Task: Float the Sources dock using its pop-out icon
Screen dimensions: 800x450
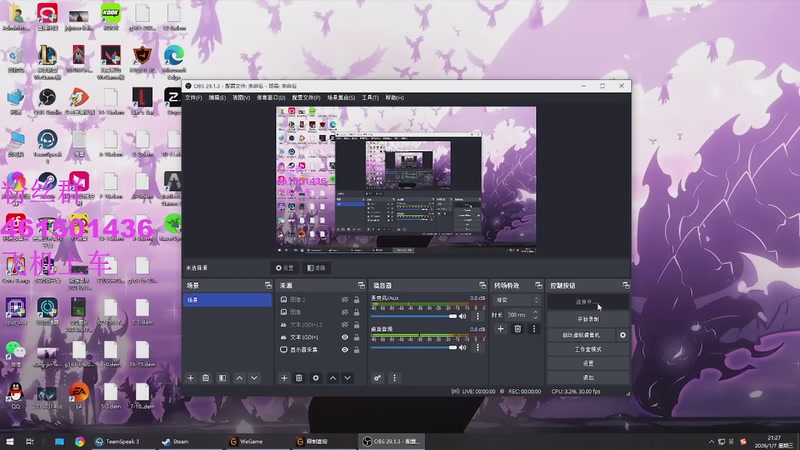Action: tap(361, 286)
